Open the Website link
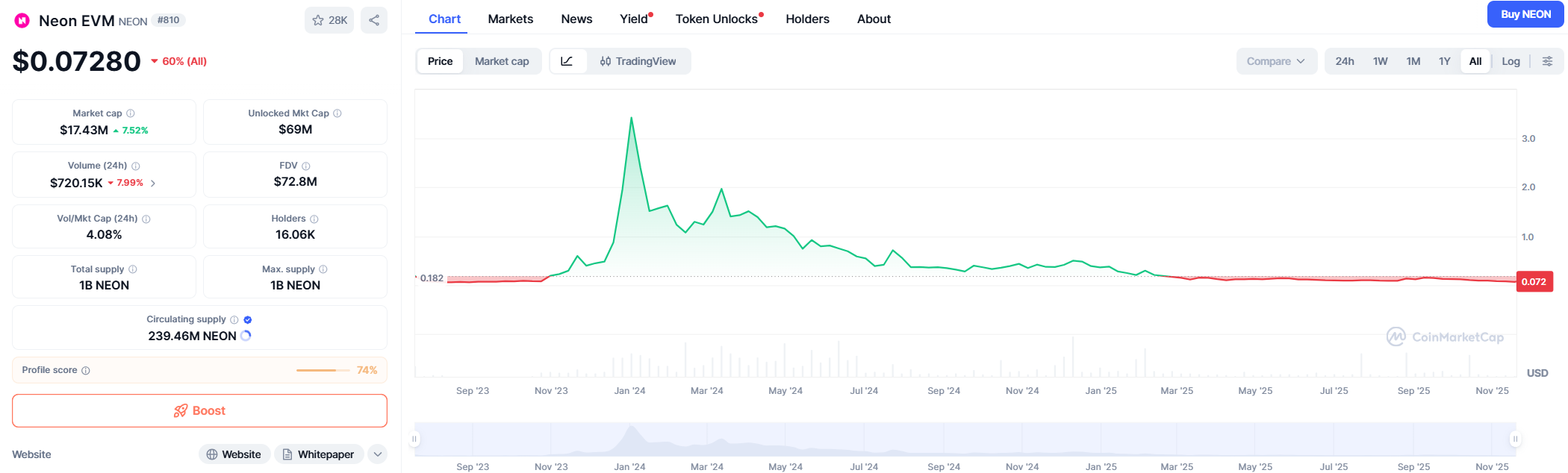 (x=234, y=454)
